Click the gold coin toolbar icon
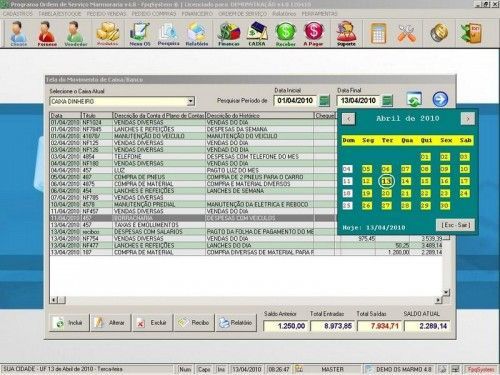 point(439,33)
